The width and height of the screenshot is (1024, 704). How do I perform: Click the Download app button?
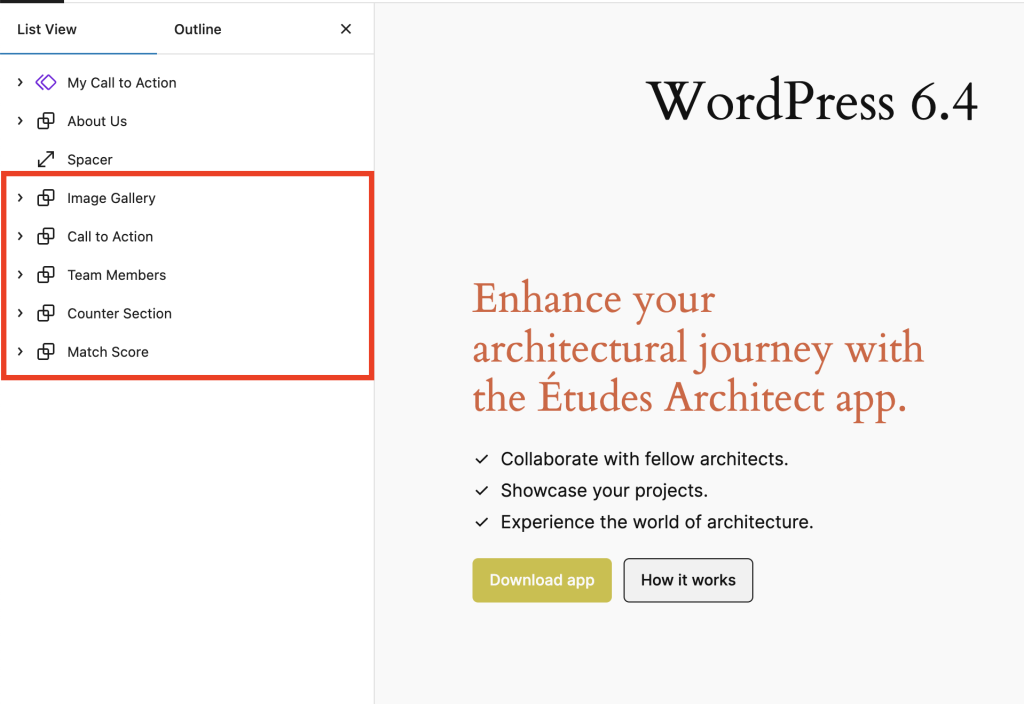[x=542, y=580]
